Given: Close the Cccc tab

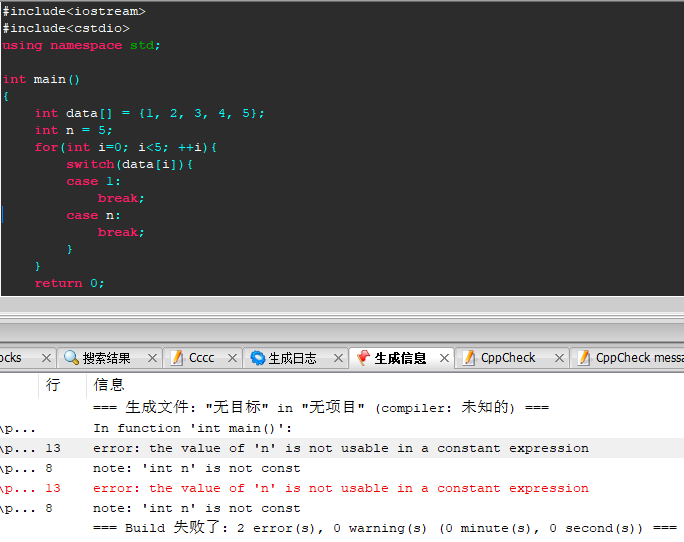Looking at the screenshot, I should point(233,358).
